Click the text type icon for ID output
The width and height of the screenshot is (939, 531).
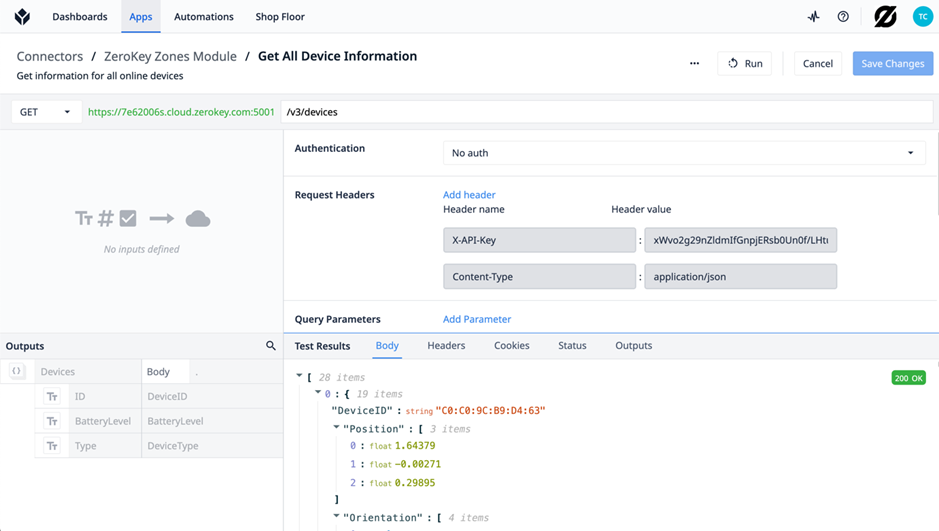click(52, 396)
